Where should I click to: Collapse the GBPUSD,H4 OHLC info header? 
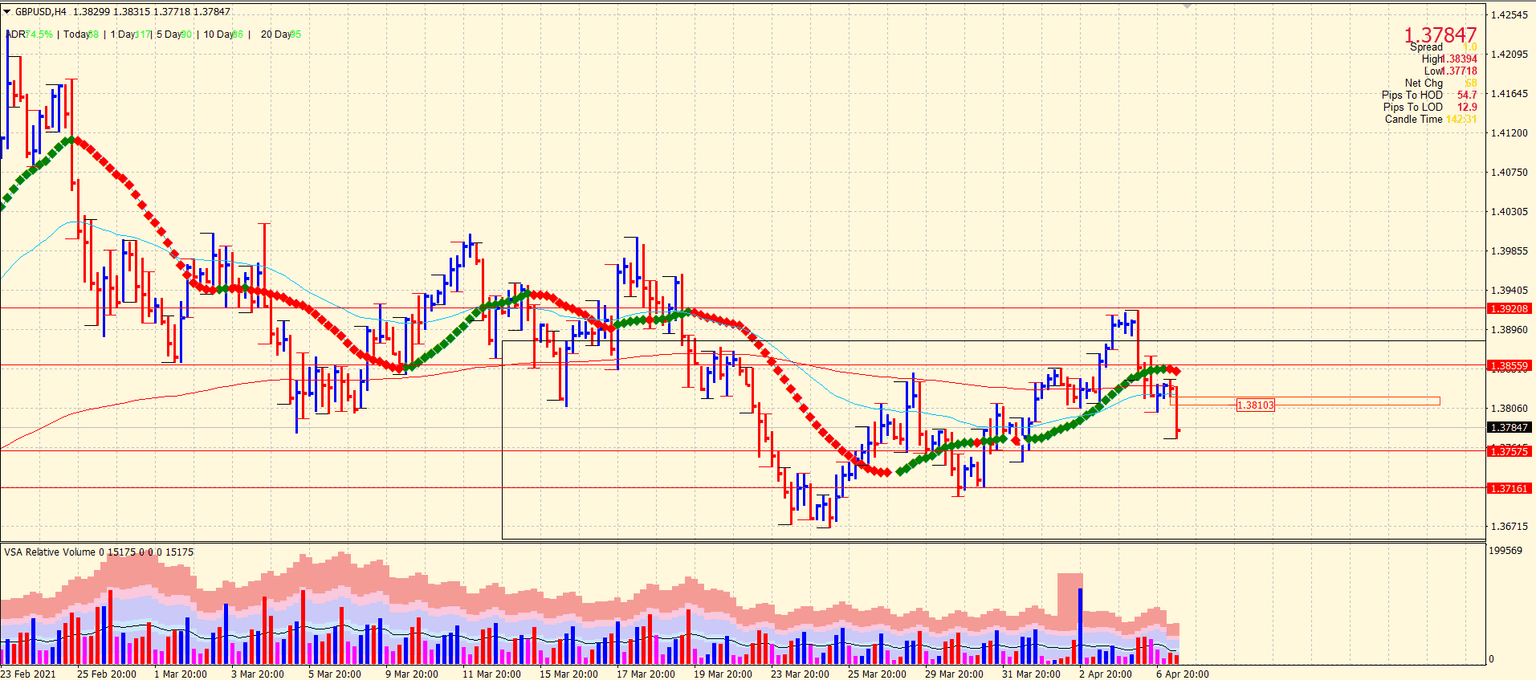point(7,10)
